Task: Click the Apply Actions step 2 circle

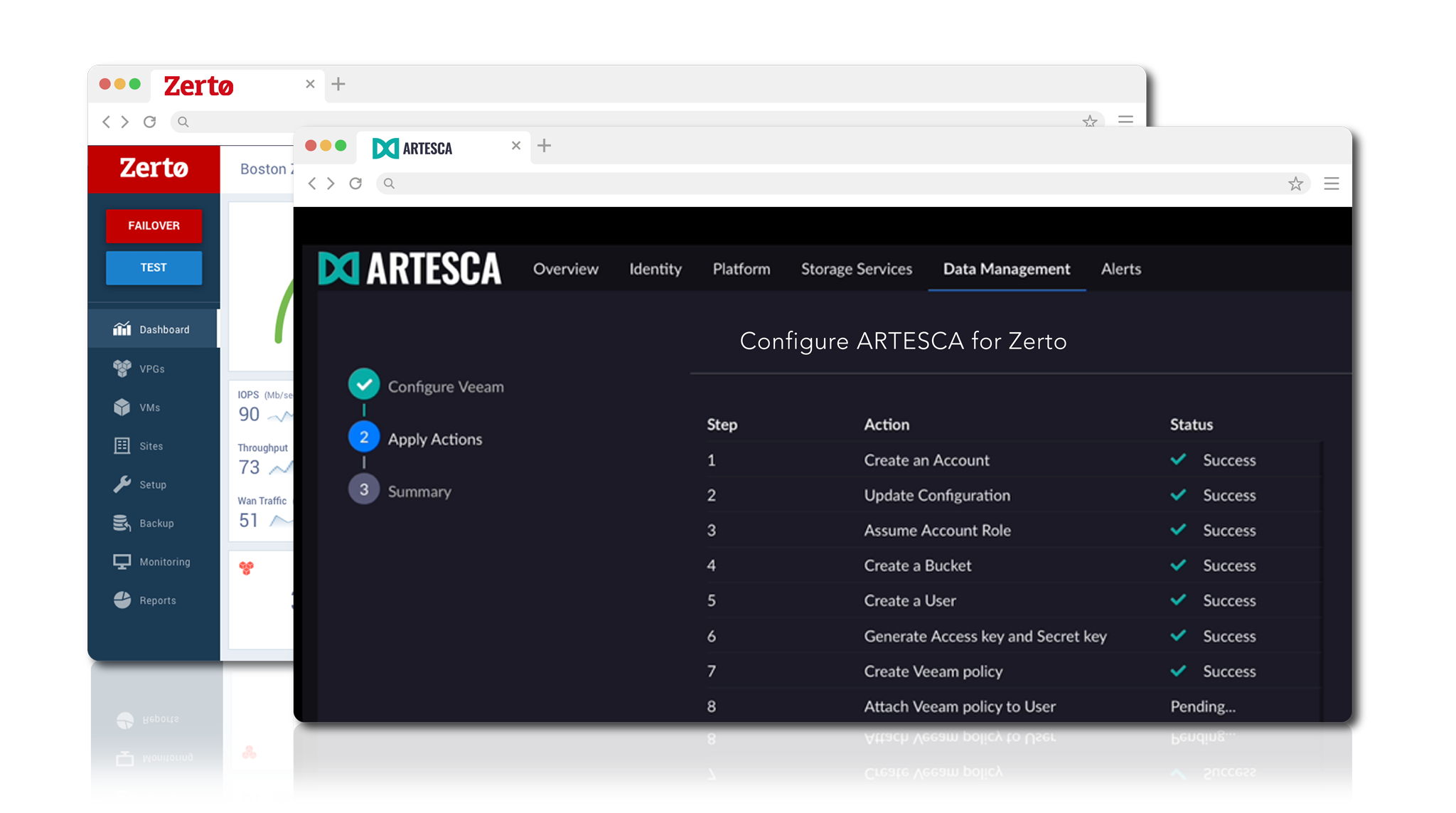Action: (364, 437)
